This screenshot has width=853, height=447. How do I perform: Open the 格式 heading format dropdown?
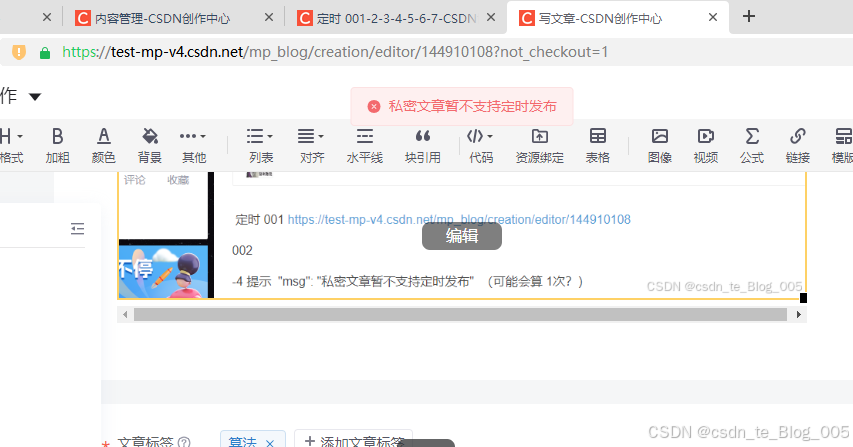11,145
